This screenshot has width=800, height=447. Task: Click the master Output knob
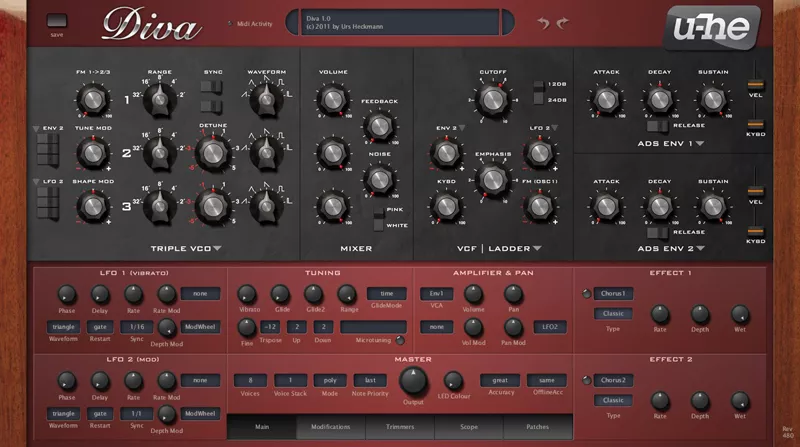click(x=413, y=380)
